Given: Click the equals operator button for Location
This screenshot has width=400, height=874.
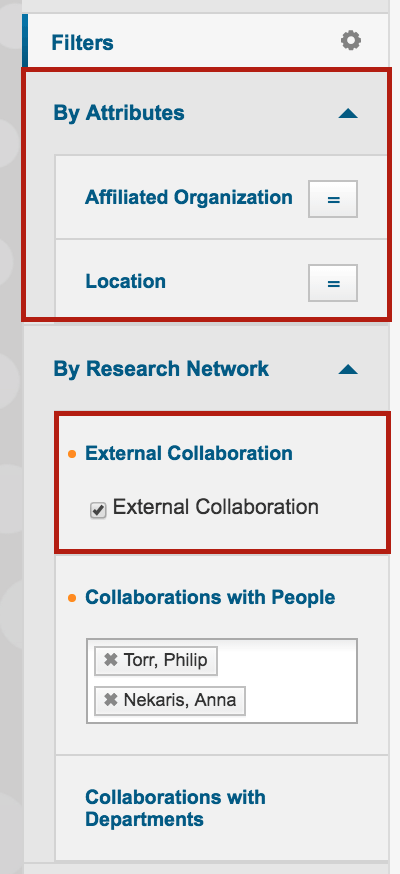Looking at the screenshot, I should (x=333, y=283).
